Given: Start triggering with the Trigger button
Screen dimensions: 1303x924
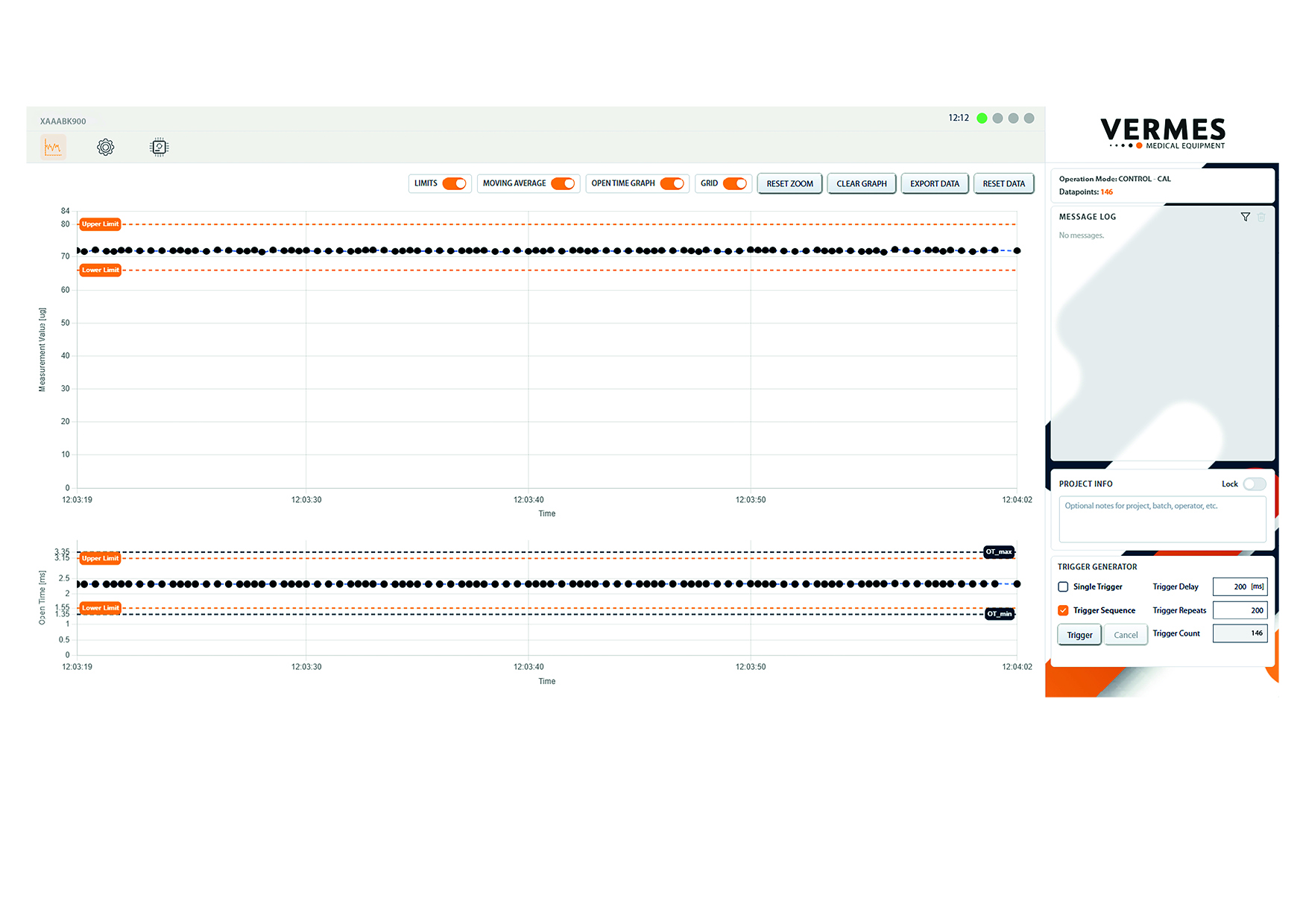Looking at the screenshot, I should click(1079, 635).
